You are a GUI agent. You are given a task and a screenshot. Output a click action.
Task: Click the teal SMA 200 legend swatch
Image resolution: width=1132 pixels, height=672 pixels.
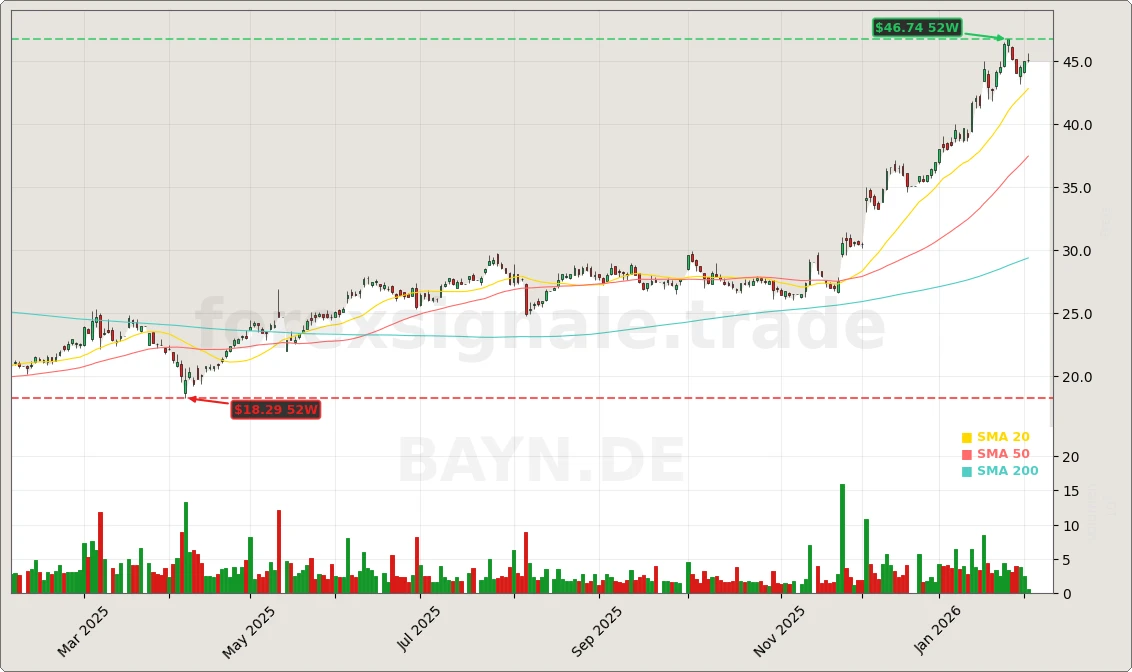tap(966, 470)
